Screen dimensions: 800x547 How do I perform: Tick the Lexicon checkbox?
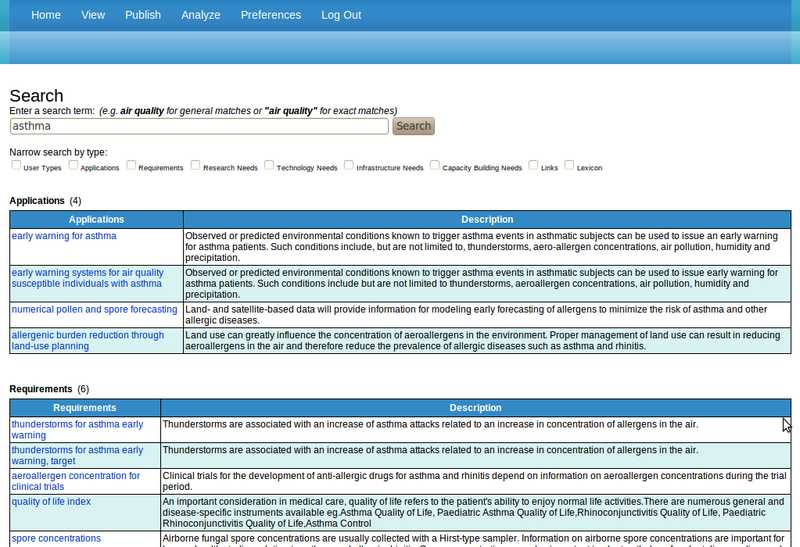click(569, 165)
